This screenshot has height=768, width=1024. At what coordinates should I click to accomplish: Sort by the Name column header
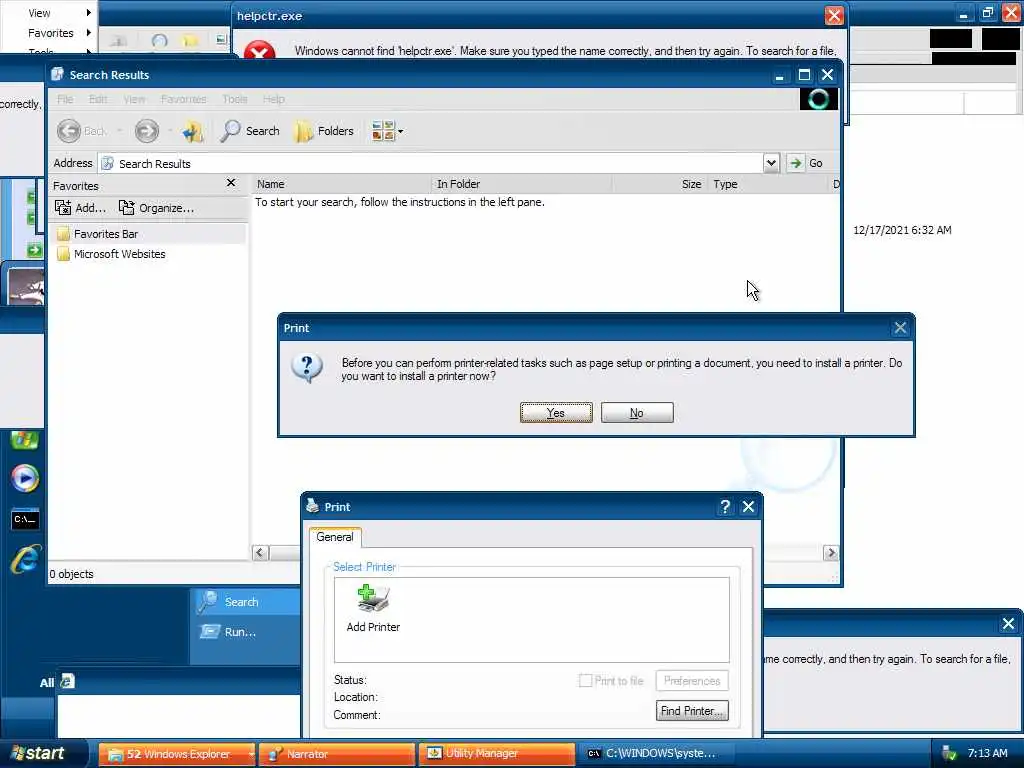[x=342, y=184]
